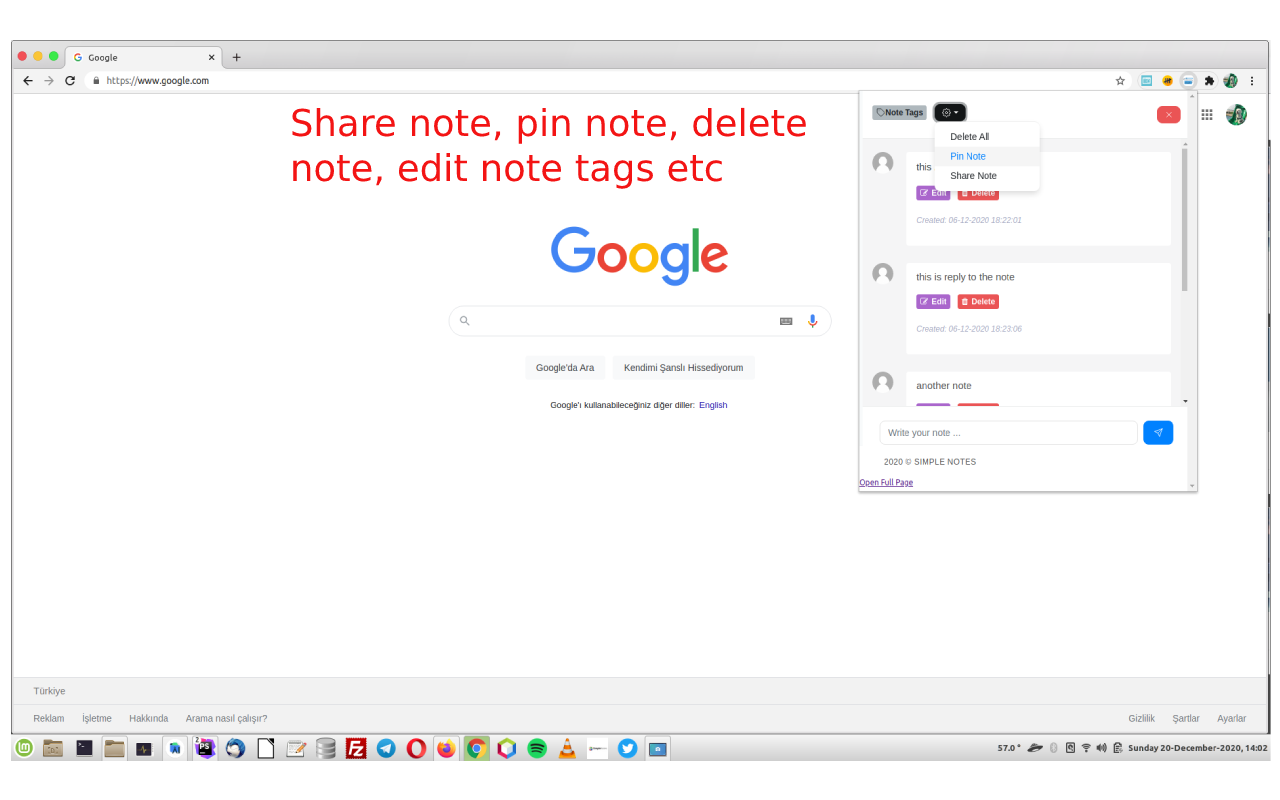The image size is (1280, 800).
Task: Open the Şartlar footer link
Action: pyautogui.click(x=1186, y=718)
